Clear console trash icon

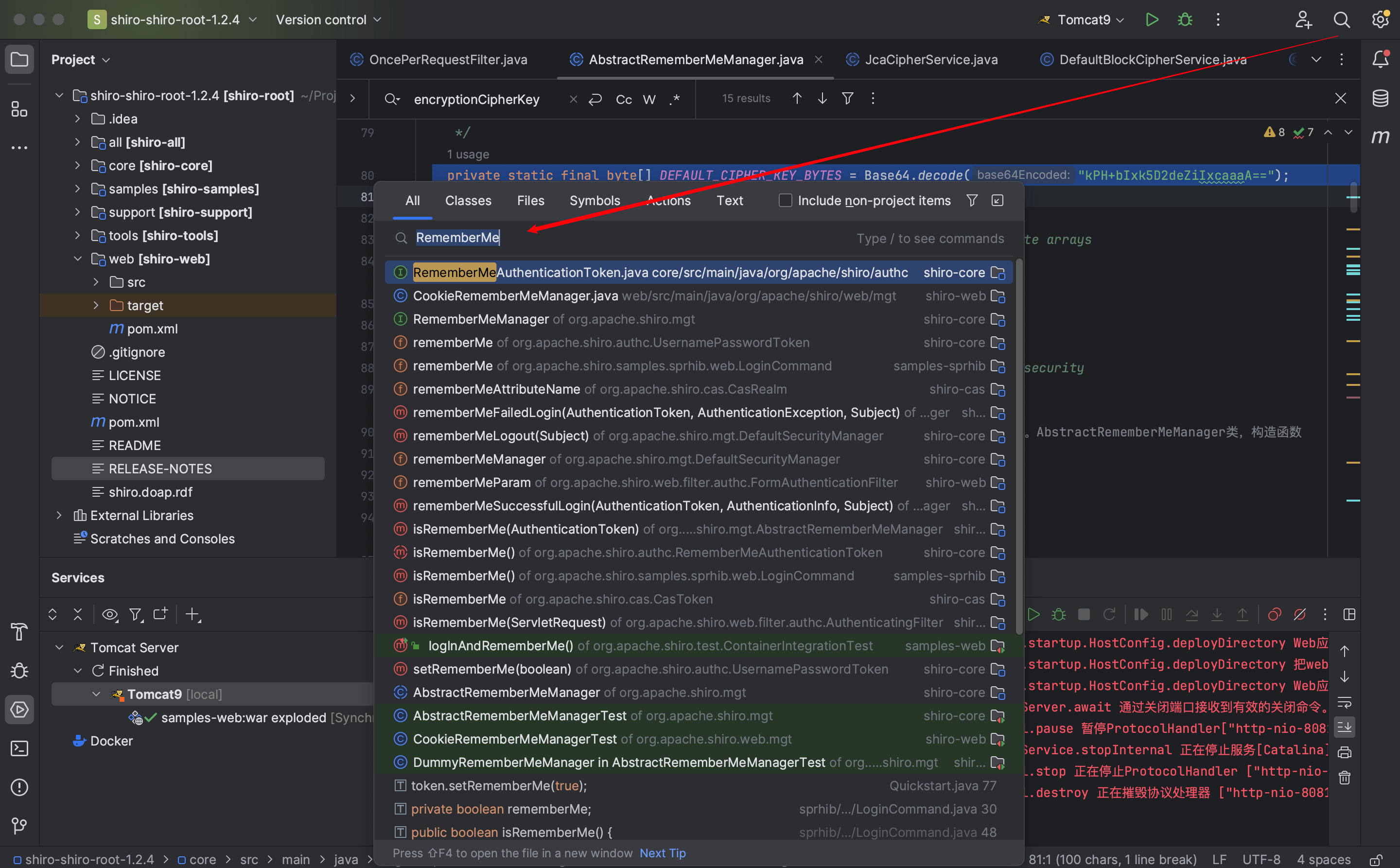click(x=1344, y=778)
